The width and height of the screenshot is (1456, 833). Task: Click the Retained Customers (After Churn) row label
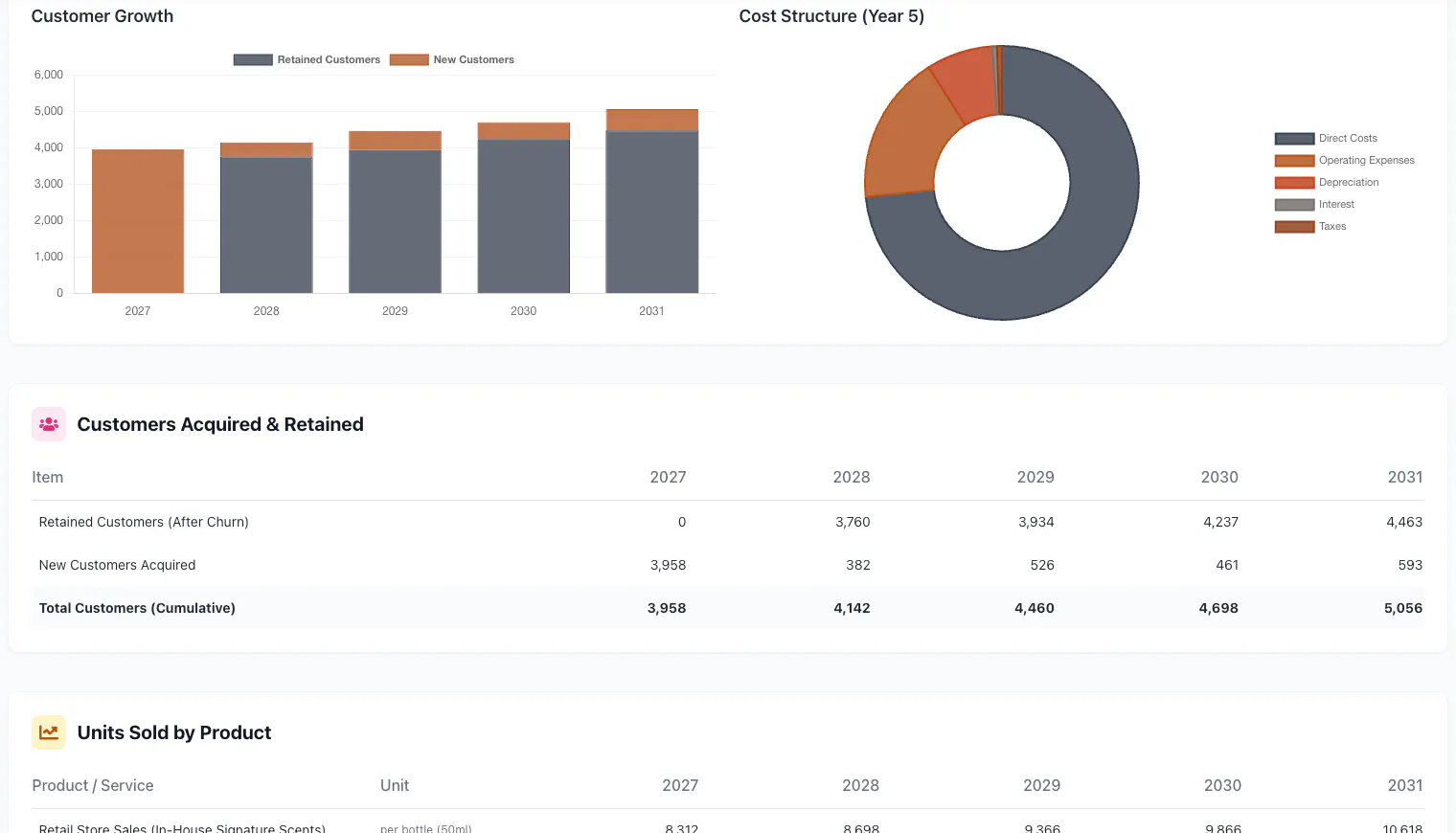(144, 522)
